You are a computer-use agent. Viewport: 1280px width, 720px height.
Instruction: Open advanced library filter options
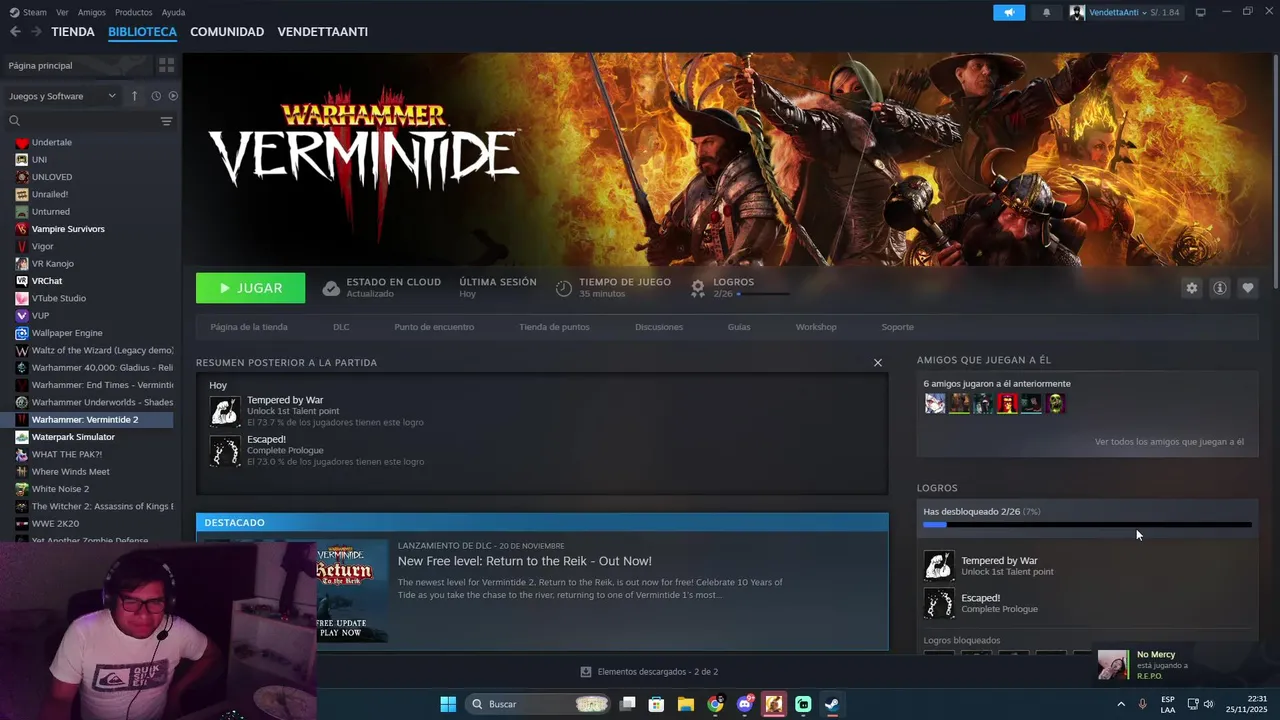point(166,121)
